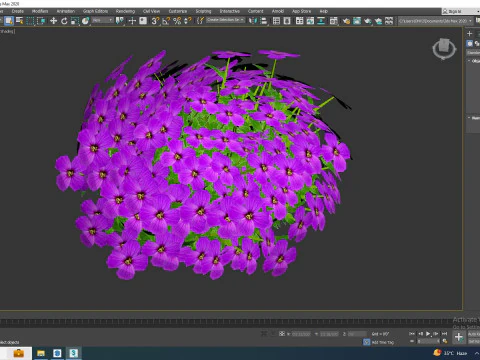480x360 pixels.
Task: Open Edit Named Selection Sets
Action: tap(200, 21)
